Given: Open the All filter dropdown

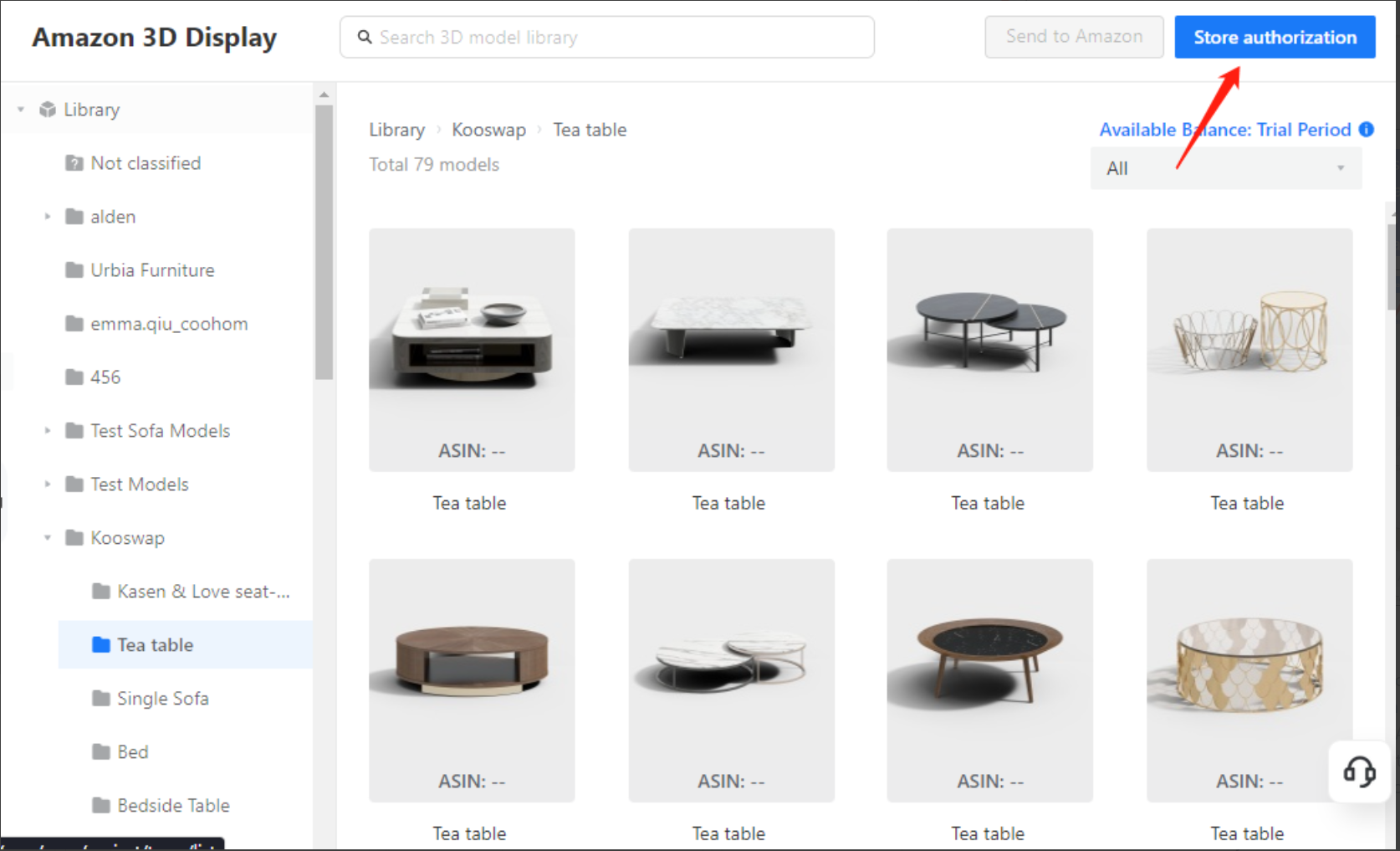Looking at the screenshot, I should tap(1225, 168).
